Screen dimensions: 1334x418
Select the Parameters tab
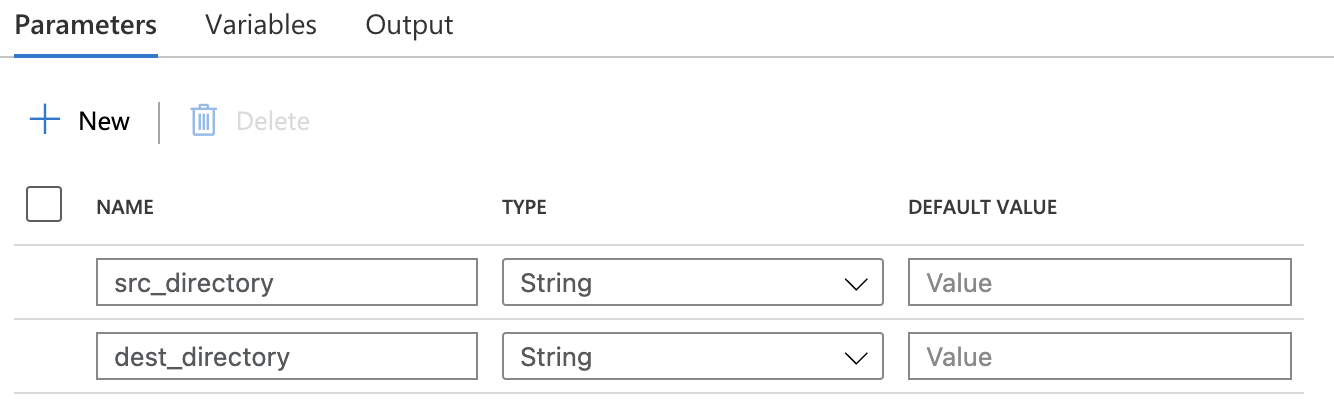pyautogui.click(x=86, y=25)
